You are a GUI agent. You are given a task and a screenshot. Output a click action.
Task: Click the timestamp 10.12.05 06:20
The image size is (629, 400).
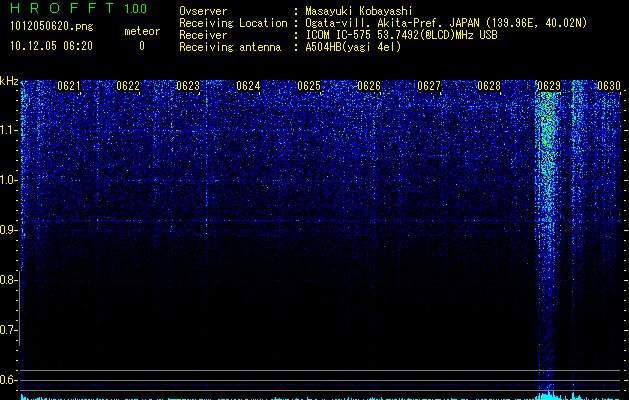pyautogui.click(x=51, y=46)
